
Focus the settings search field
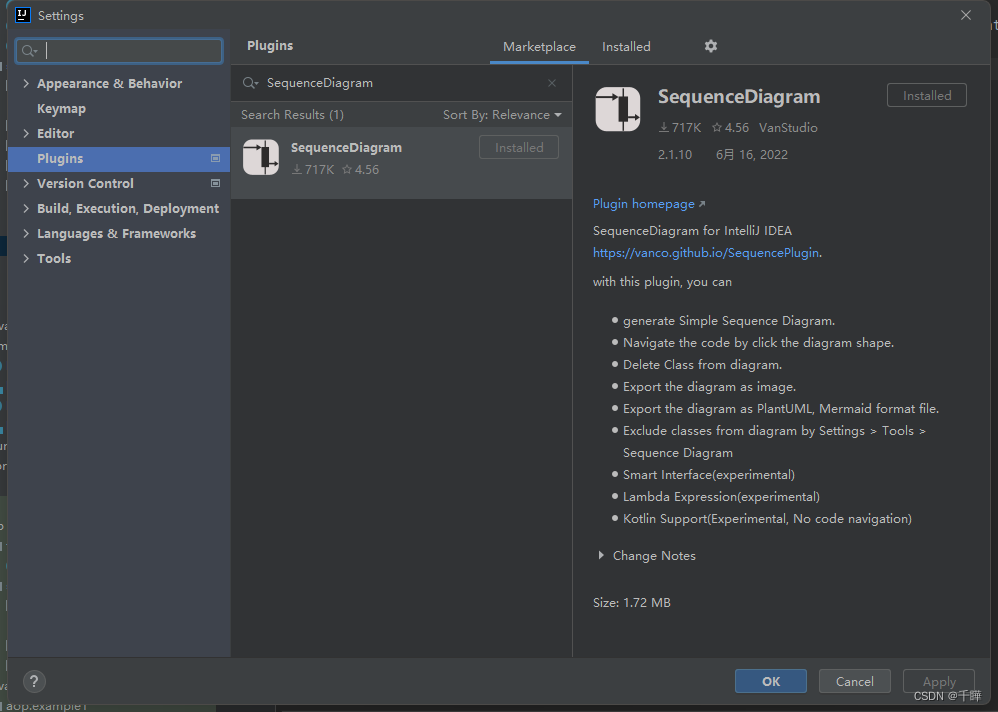coord(119,51)
